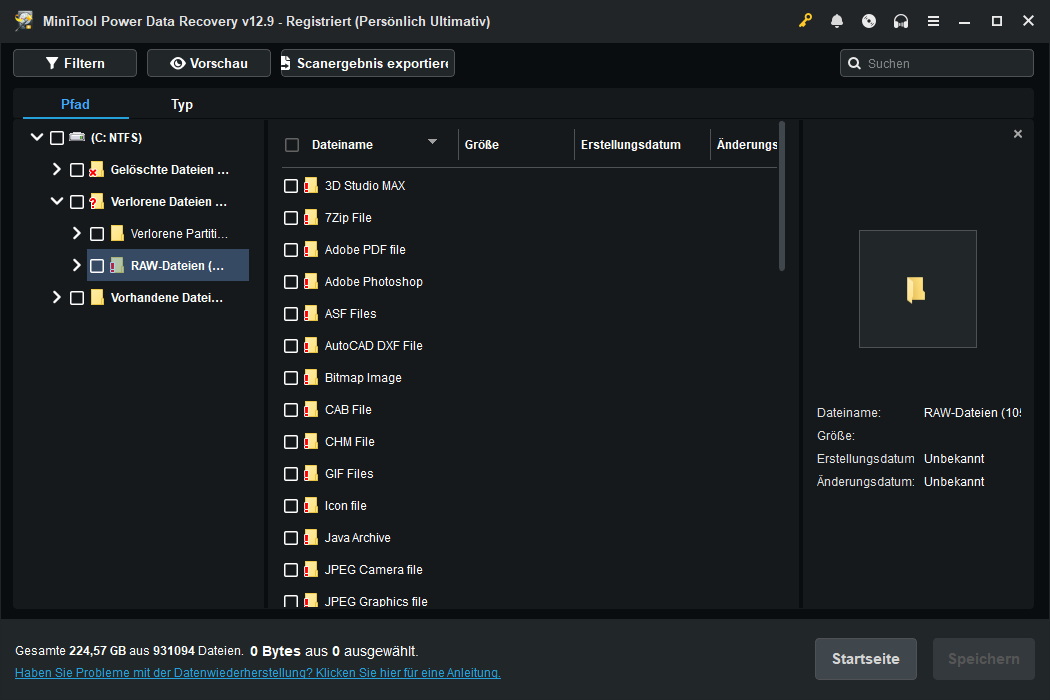Image resolution: width=1050 pixels, height=700 pixels.
Task: Click the Verlorene Dateien folder icon
Action: click(96, 202)
